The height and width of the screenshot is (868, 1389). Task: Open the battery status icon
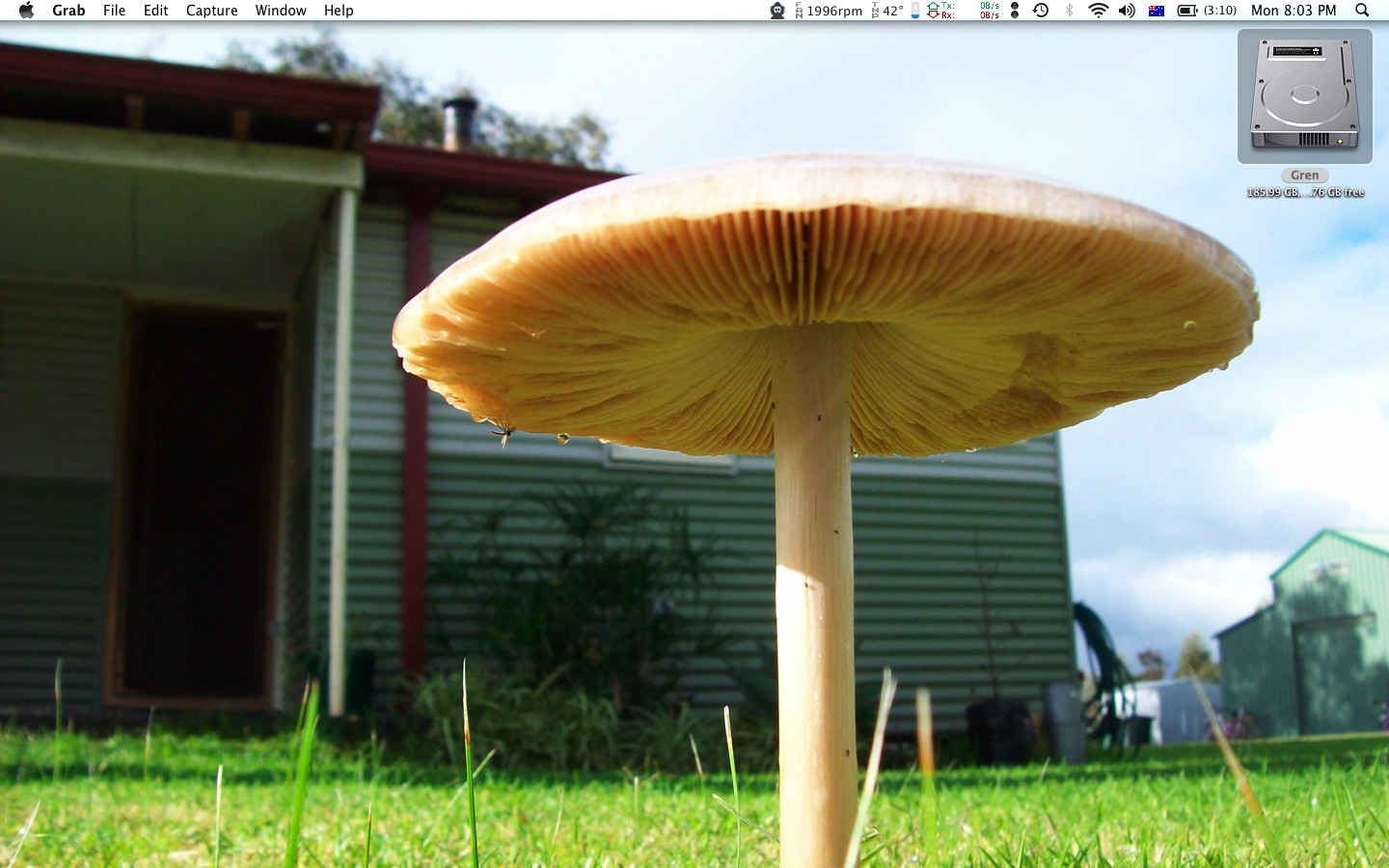point(1187,11)
